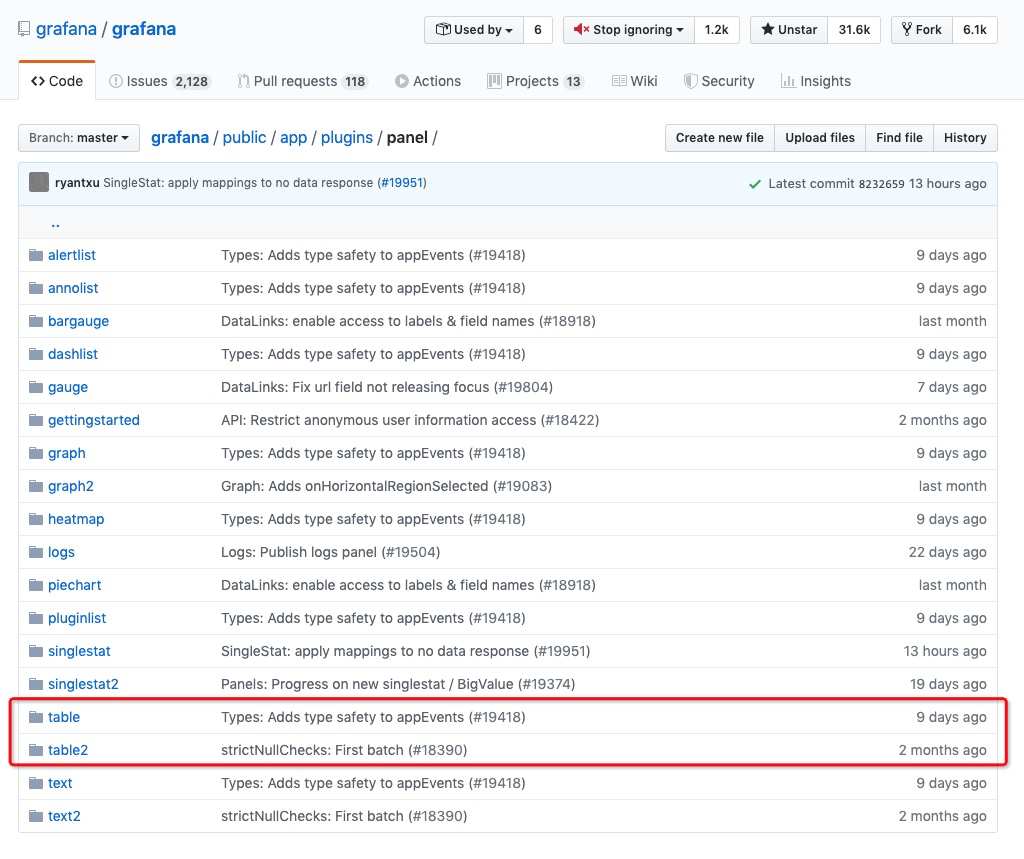
Task: Click the 1.2k watchers count
Action: [x=716, y=30]
